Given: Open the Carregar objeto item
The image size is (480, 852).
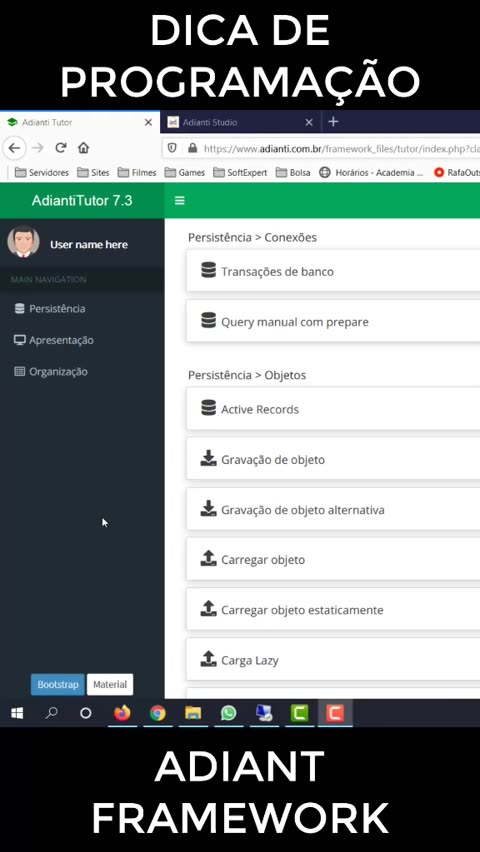Looking at the screenshot, I should click(x=333, y=560).
